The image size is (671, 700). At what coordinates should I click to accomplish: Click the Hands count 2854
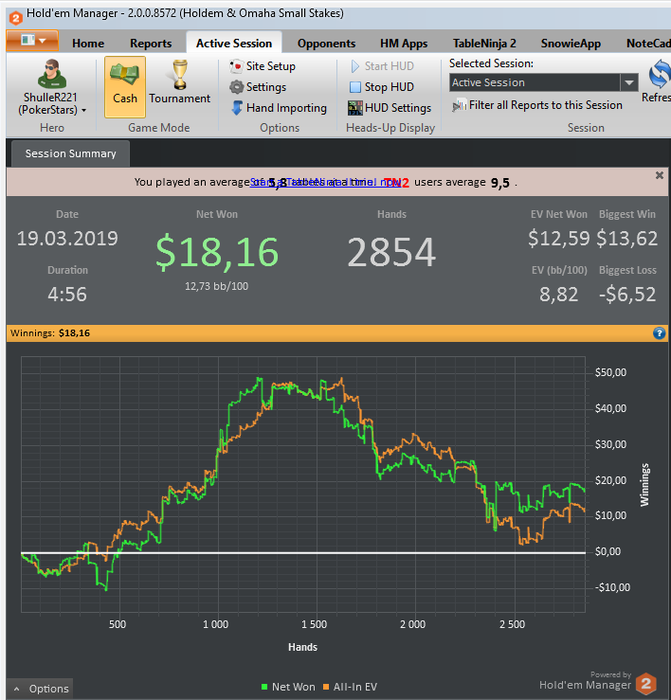[x=392, y=252]
